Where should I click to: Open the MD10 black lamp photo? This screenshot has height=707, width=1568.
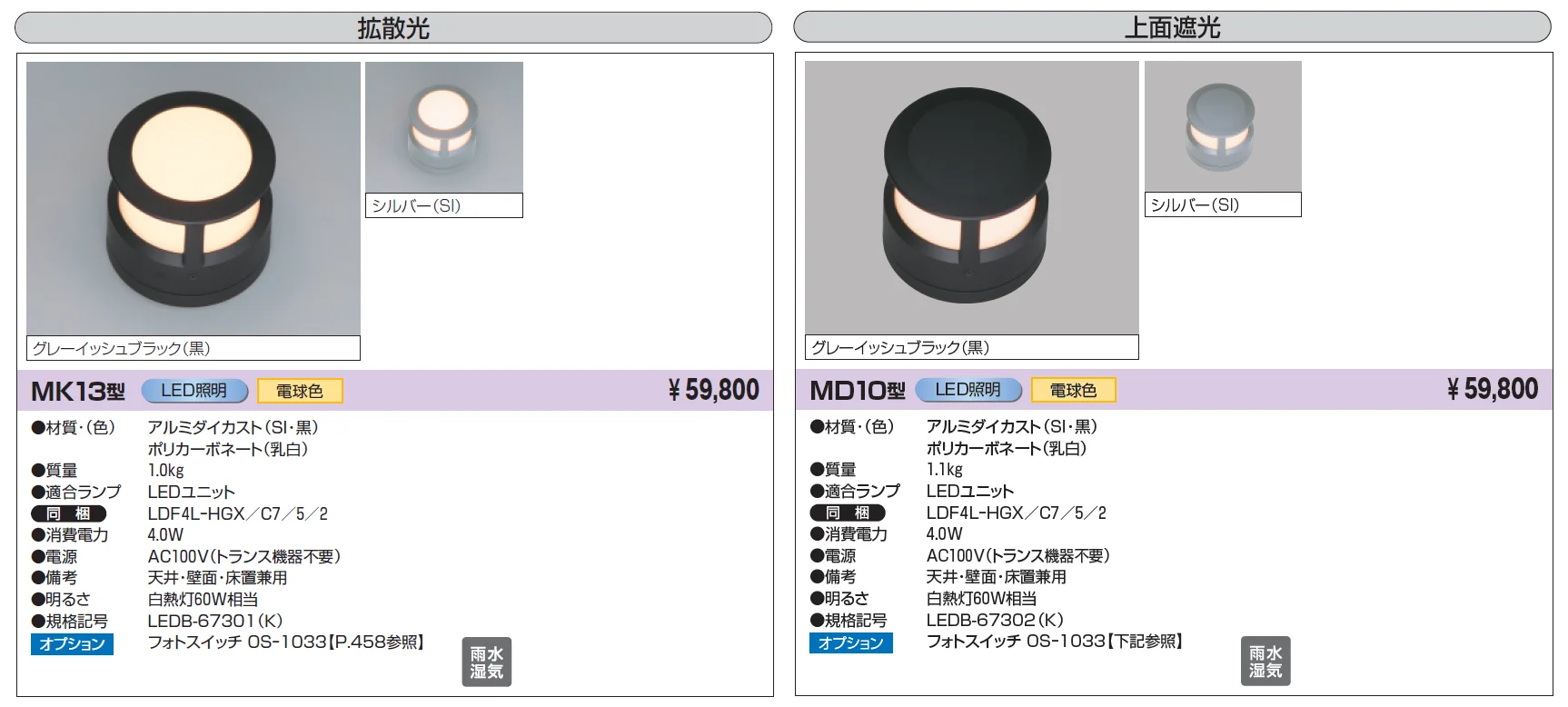[x=972, y=197]
